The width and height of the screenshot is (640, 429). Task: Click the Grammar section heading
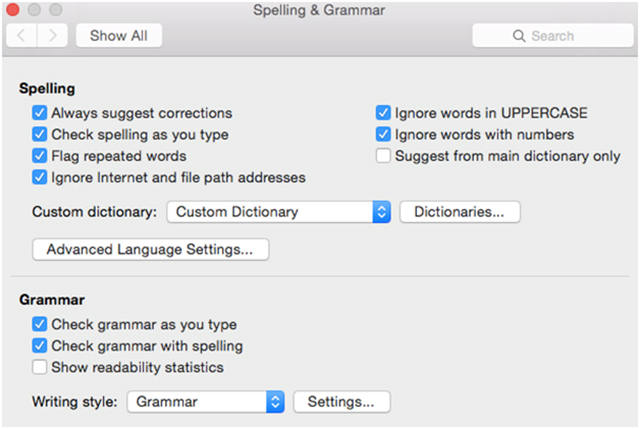52,300
